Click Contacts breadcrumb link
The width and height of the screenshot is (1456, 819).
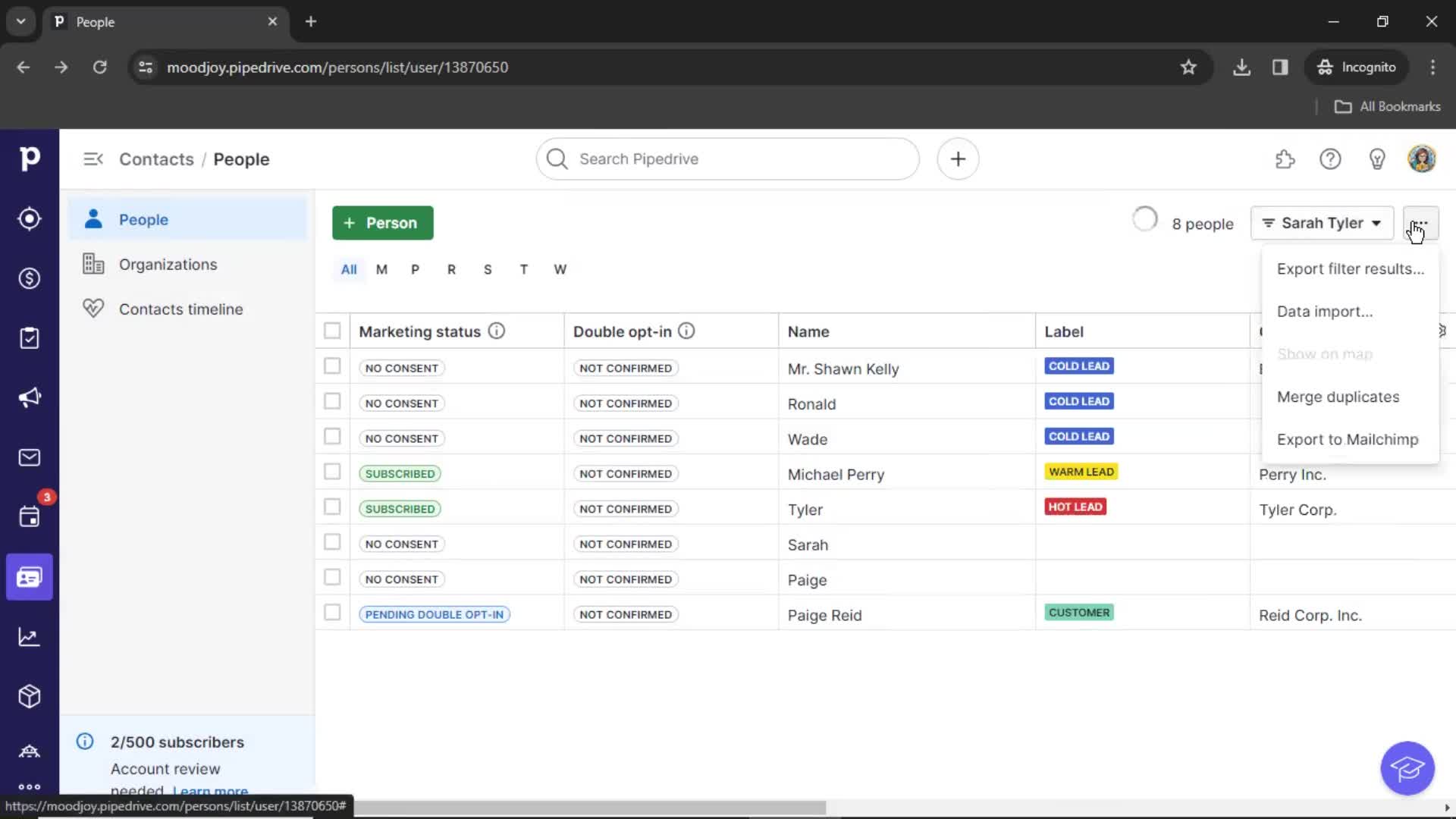point(156,159)
